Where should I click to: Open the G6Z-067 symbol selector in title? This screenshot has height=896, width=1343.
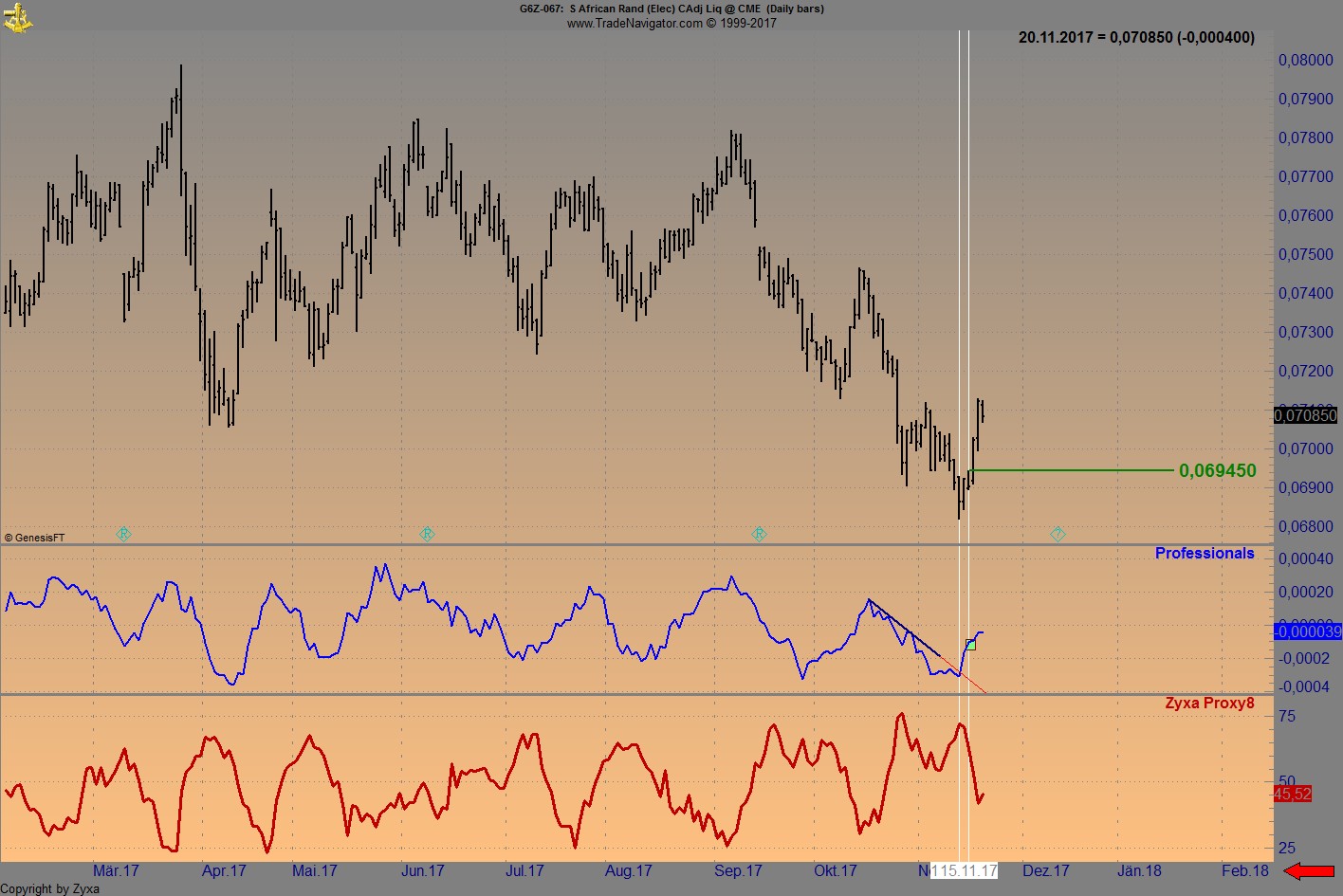tap(536, 9)
